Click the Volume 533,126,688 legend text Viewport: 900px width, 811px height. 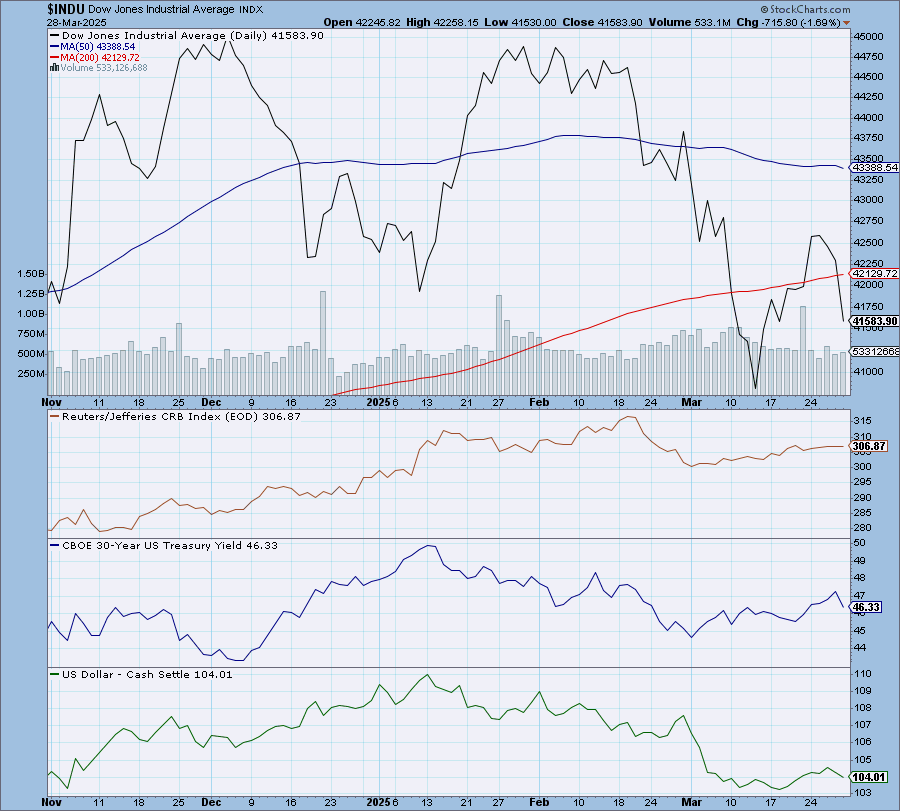(104, 68)
